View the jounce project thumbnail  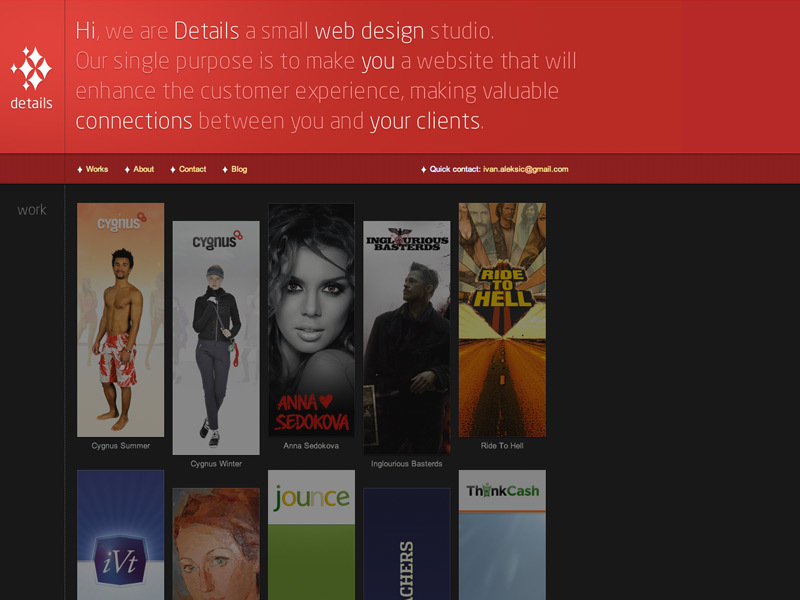click(x=311, y=535)
